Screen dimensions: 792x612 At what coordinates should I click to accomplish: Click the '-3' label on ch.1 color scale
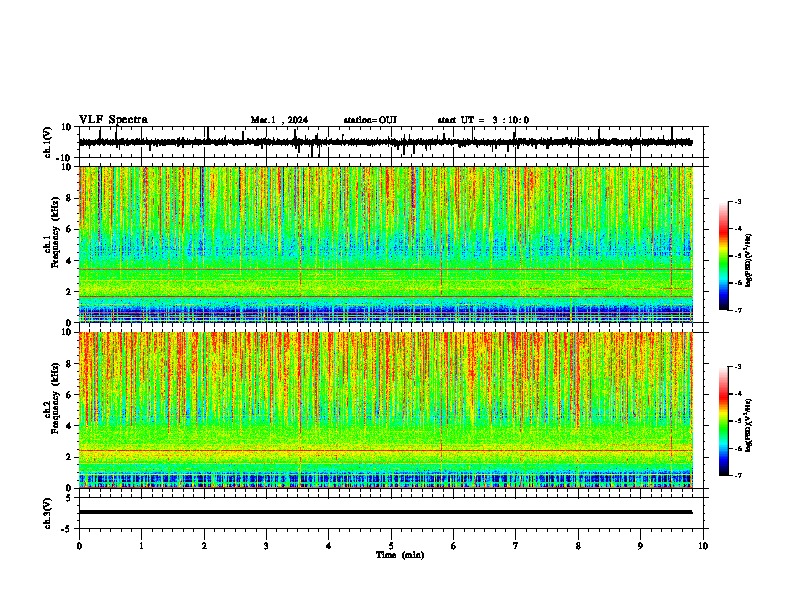[x=737, y=202]
